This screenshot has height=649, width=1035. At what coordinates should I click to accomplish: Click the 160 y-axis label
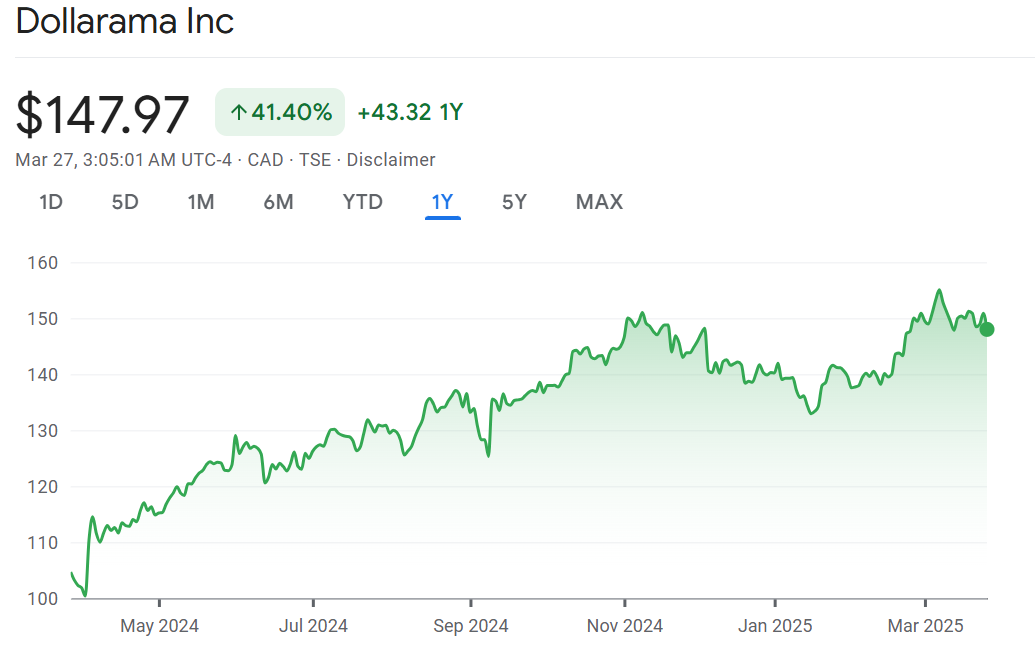45,263
